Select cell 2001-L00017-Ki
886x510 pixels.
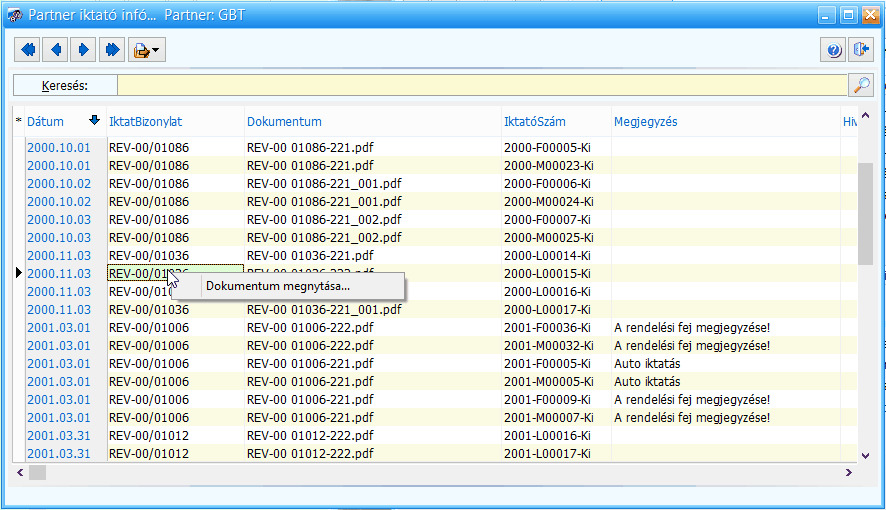tap(547, 454)
